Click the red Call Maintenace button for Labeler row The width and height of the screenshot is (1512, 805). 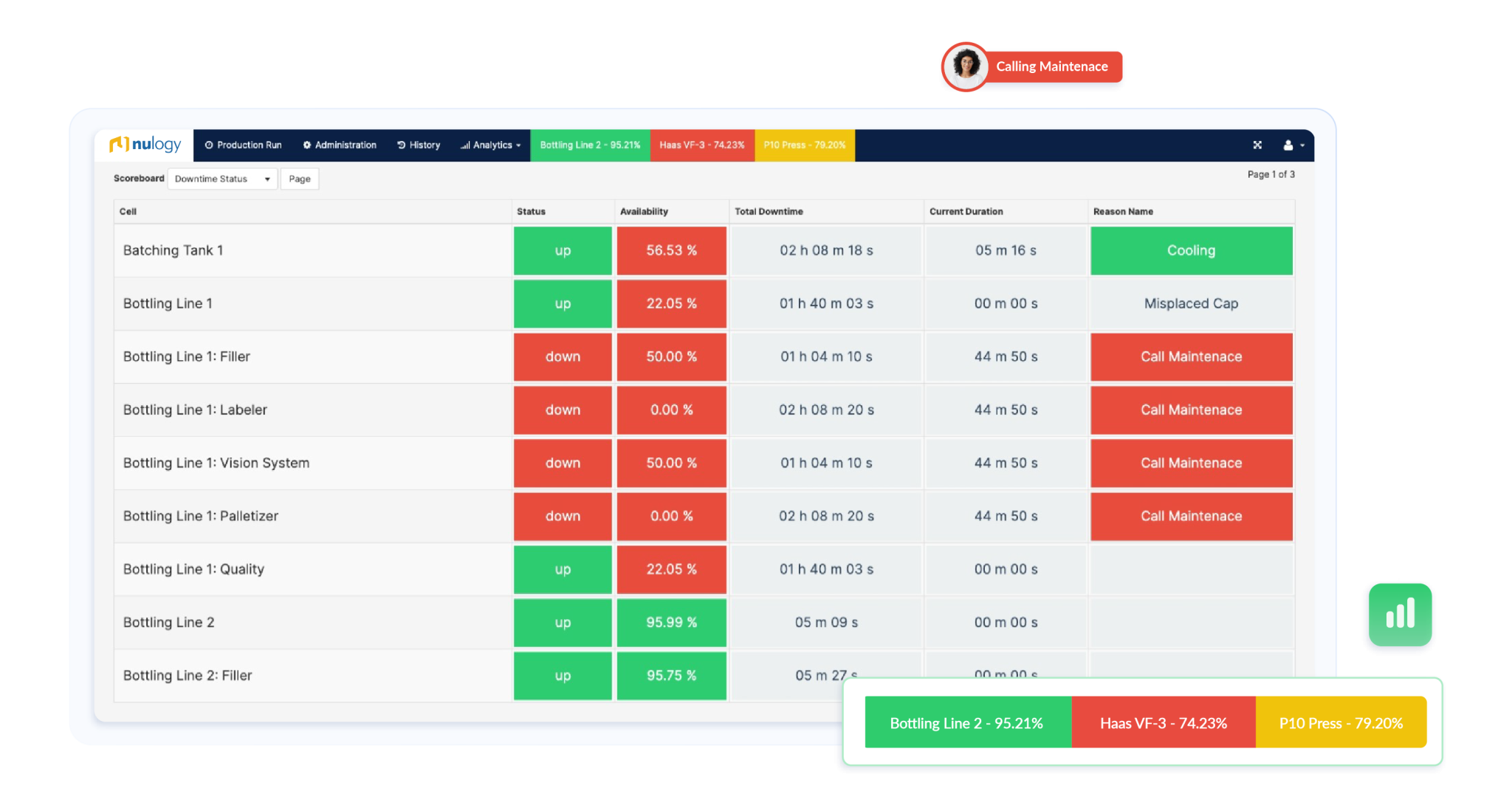pyautogui.click(x=1191, y=410)
